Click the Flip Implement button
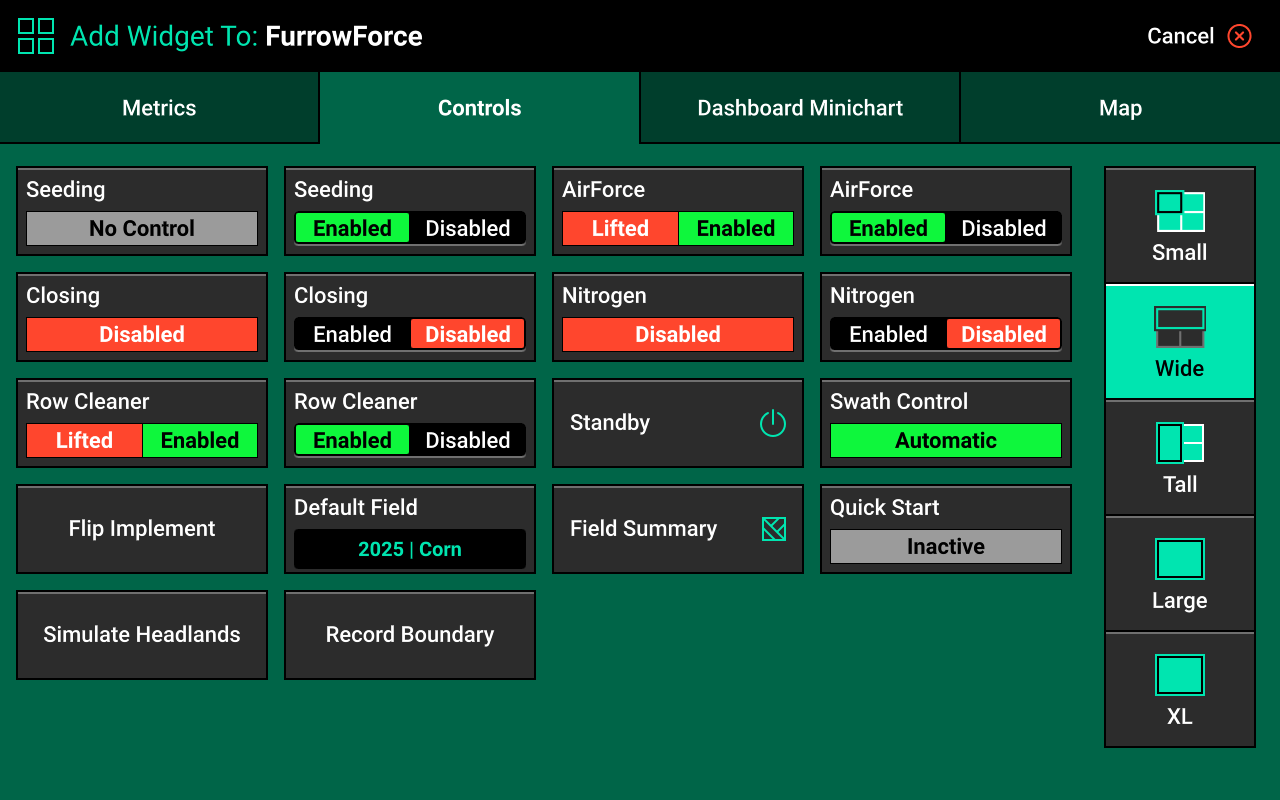Viewport: 1280px width, 800px height. [x=142, y=529]
